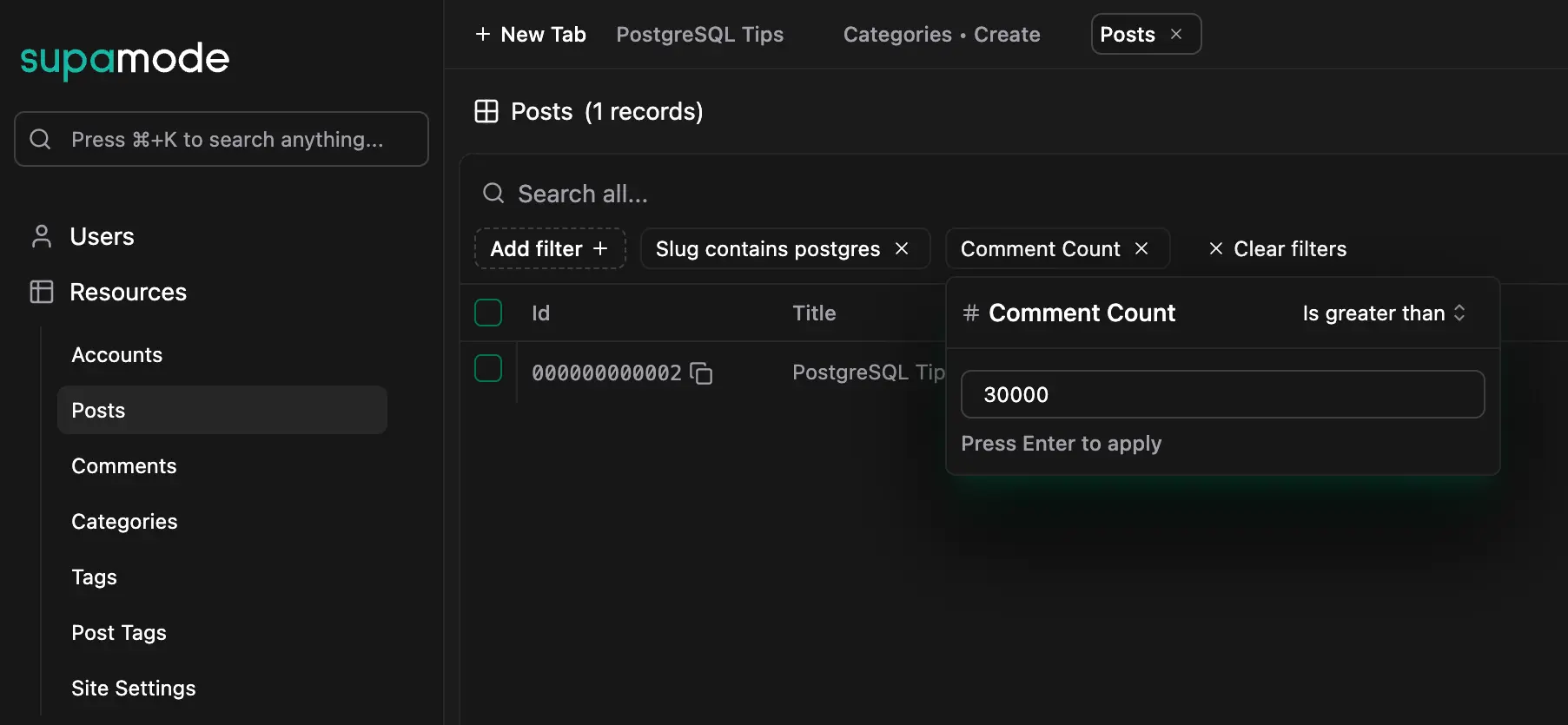Click the Id column header
Image resolution: width=1568 pixels, height=725 pixels.
540,313
